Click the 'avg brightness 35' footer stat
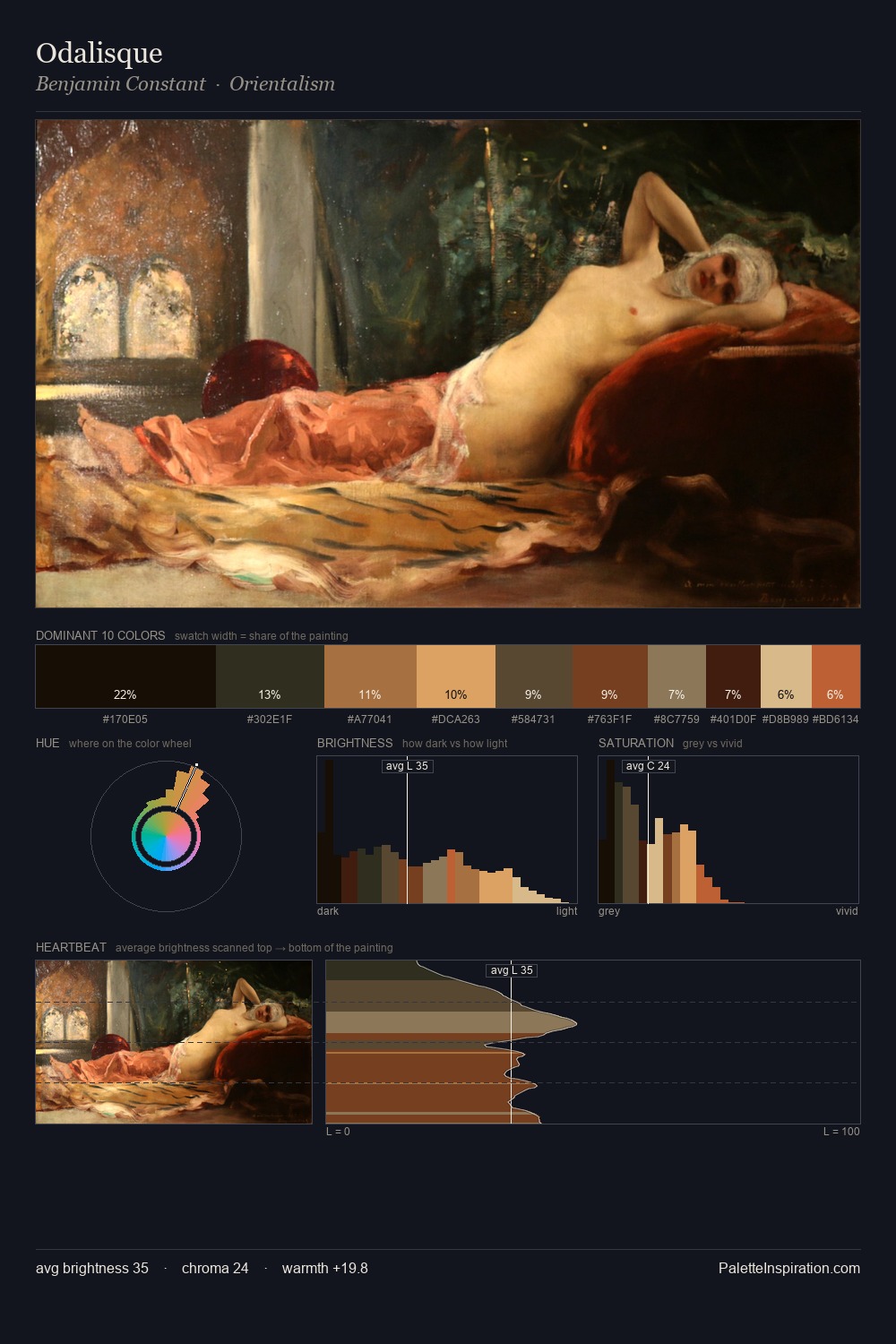The image size is (896, 1344). click(92, 1268)
